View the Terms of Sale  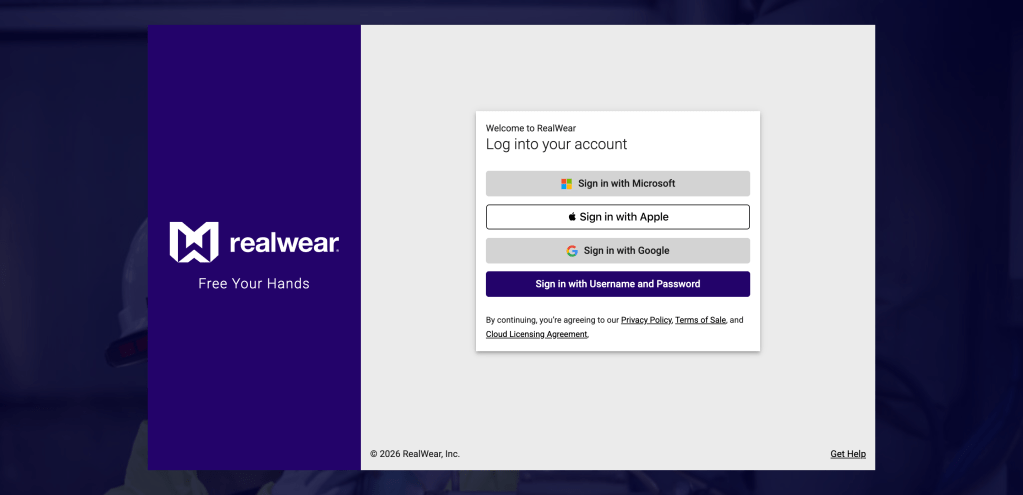(x=700, y=320)
